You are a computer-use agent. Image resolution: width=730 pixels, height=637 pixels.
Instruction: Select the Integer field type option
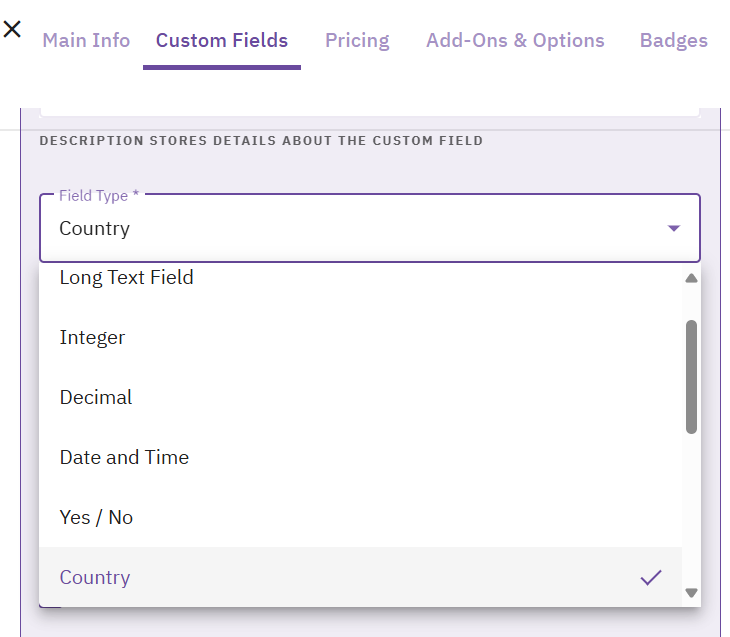pos(93,338)
